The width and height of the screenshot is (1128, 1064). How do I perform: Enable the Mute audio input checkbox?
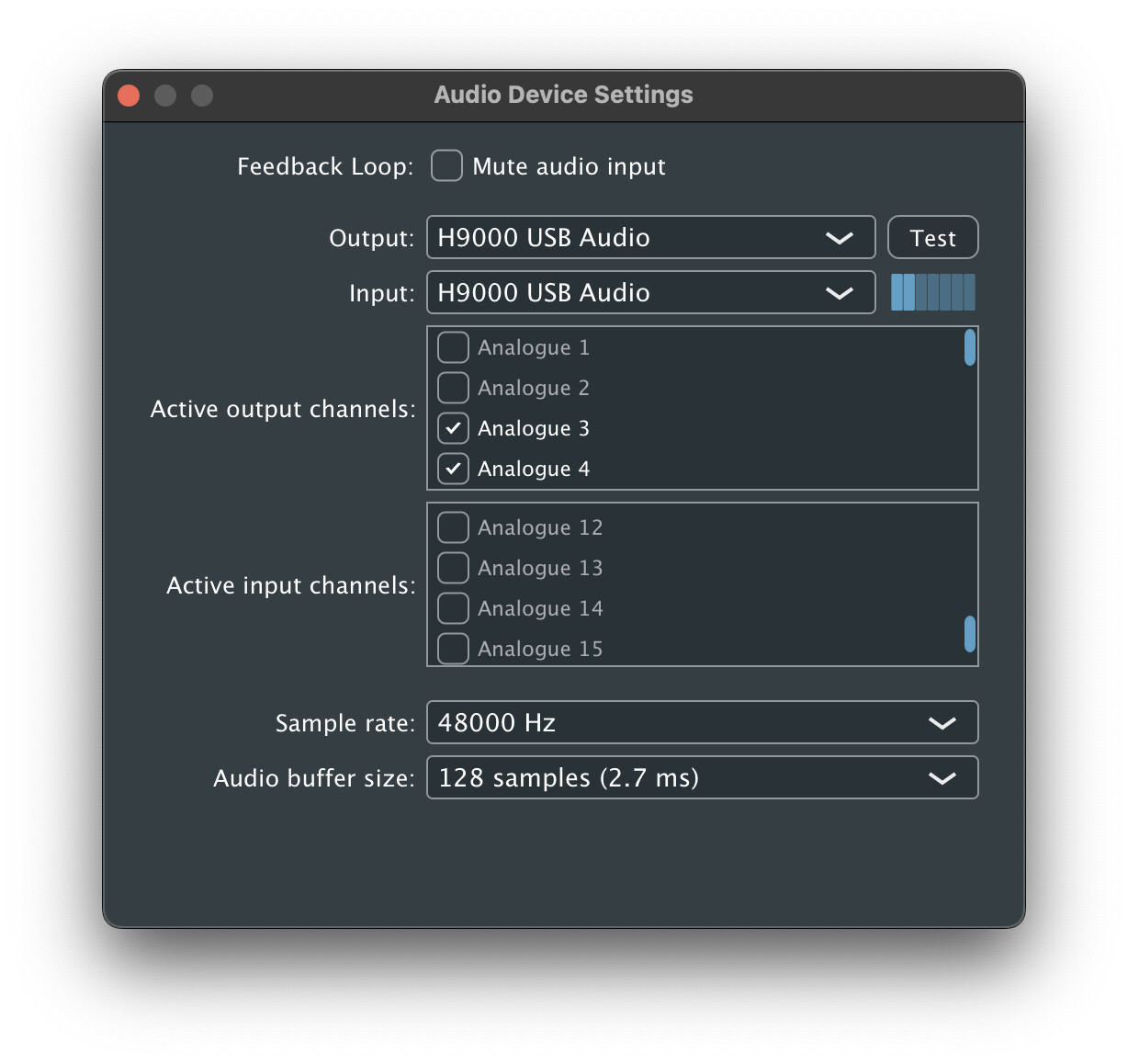coord(446,166)
